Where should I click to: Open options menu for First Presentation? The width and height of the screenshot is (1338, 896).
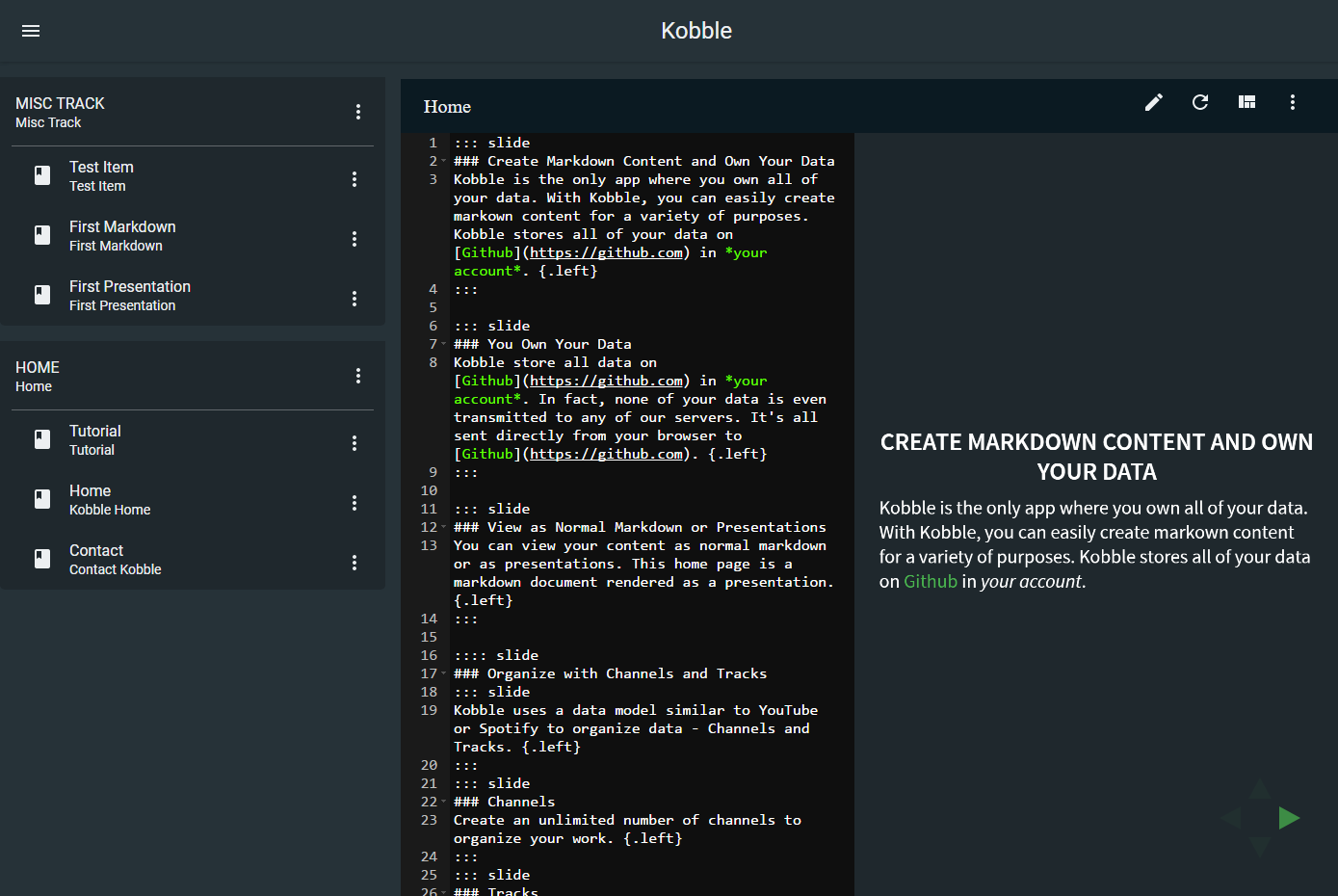pyautogui.click(x=354, y=299)
